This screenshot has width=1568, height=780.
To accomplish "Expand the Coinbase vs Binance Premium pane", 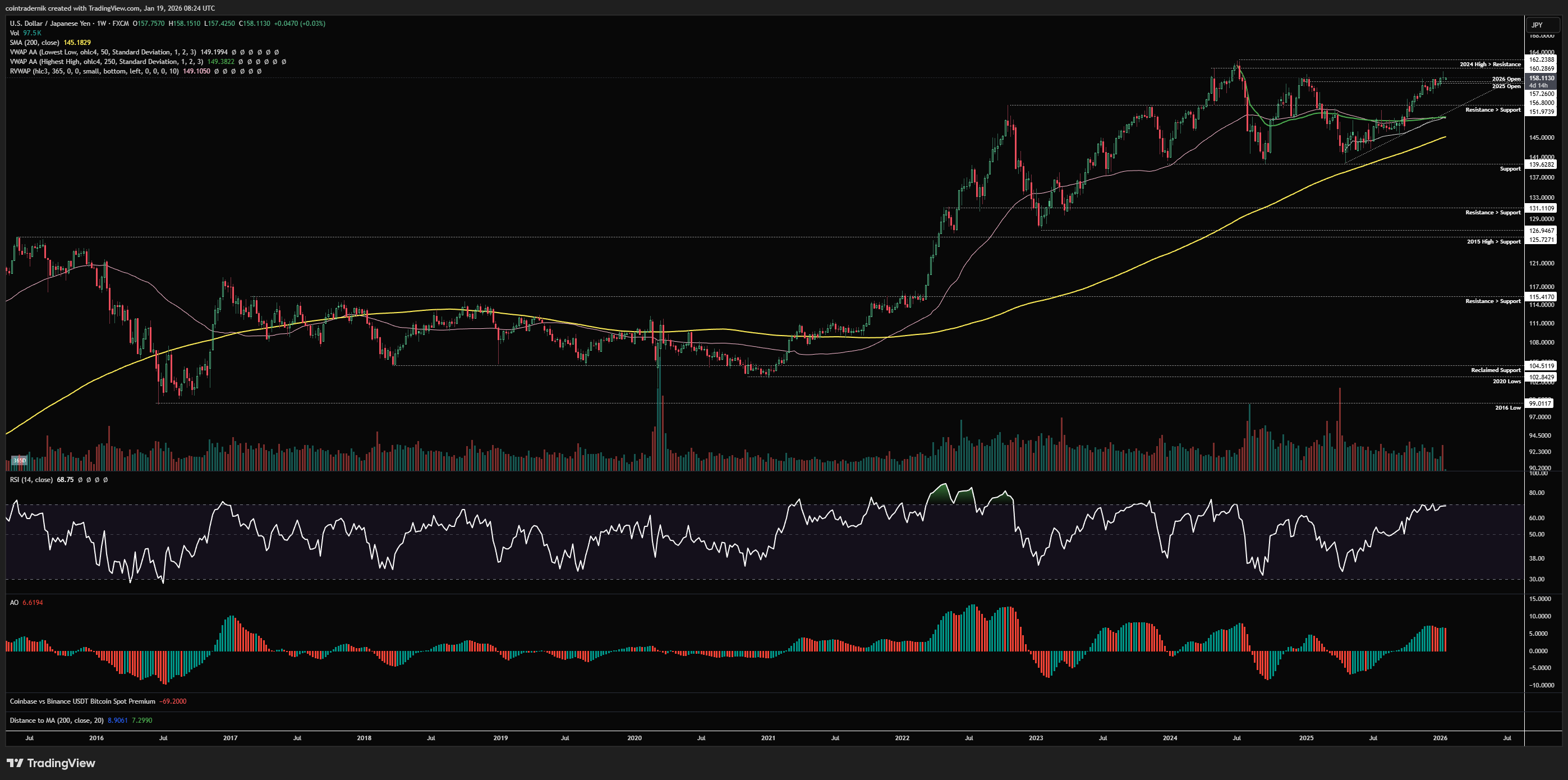I will click(82, 701).
